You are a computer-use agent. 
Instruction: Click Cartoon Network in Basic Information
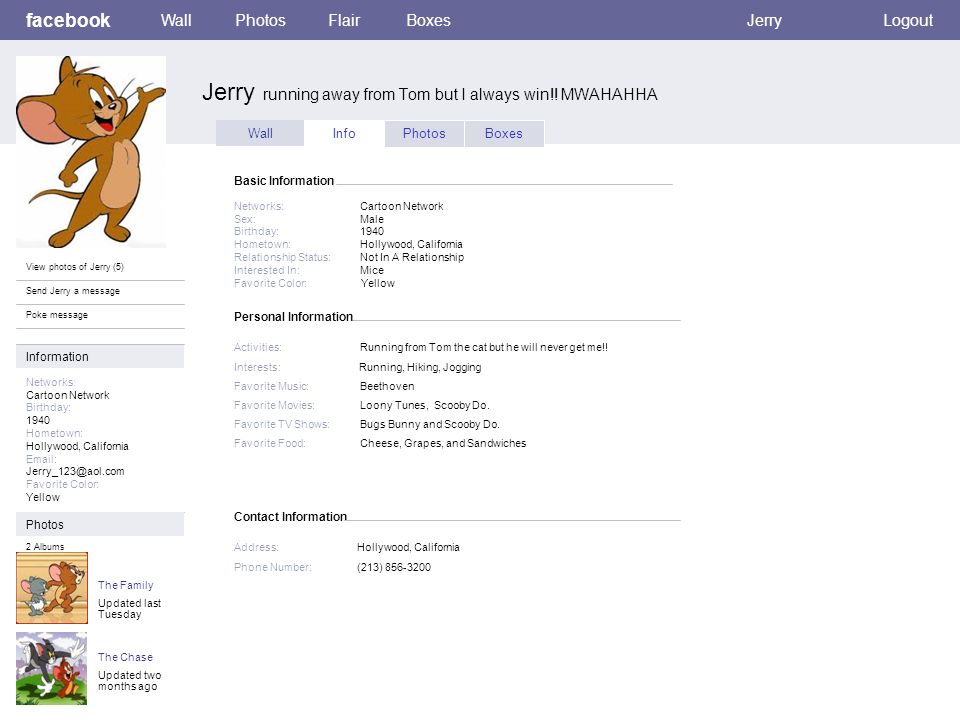click(x=402, y=206)
